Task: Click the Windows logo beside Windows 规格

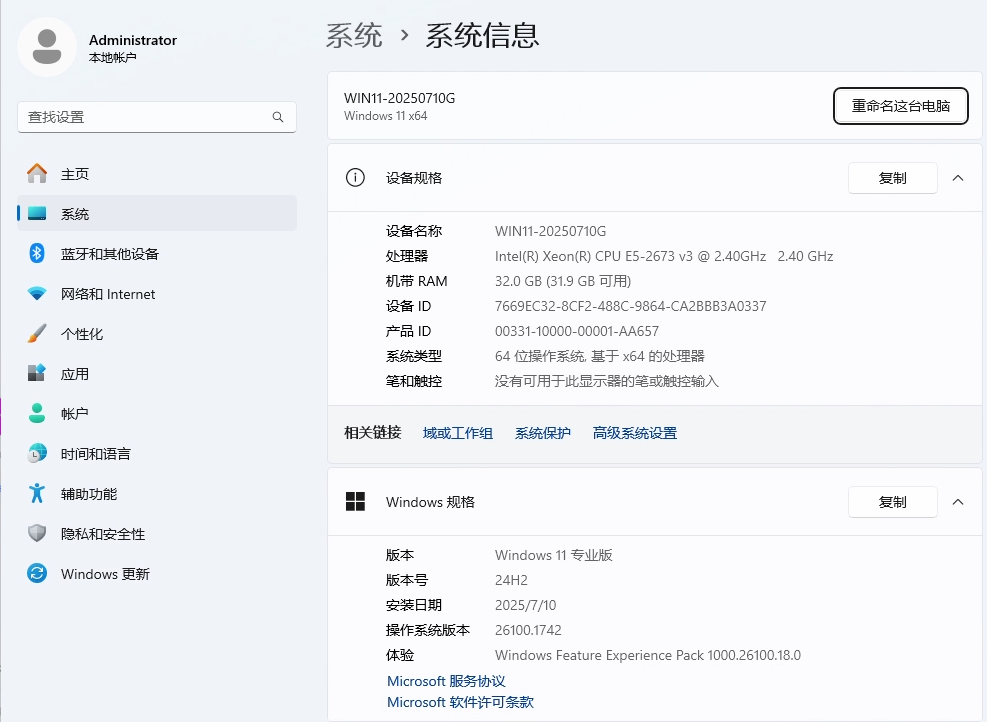Action: coord(355,502)
